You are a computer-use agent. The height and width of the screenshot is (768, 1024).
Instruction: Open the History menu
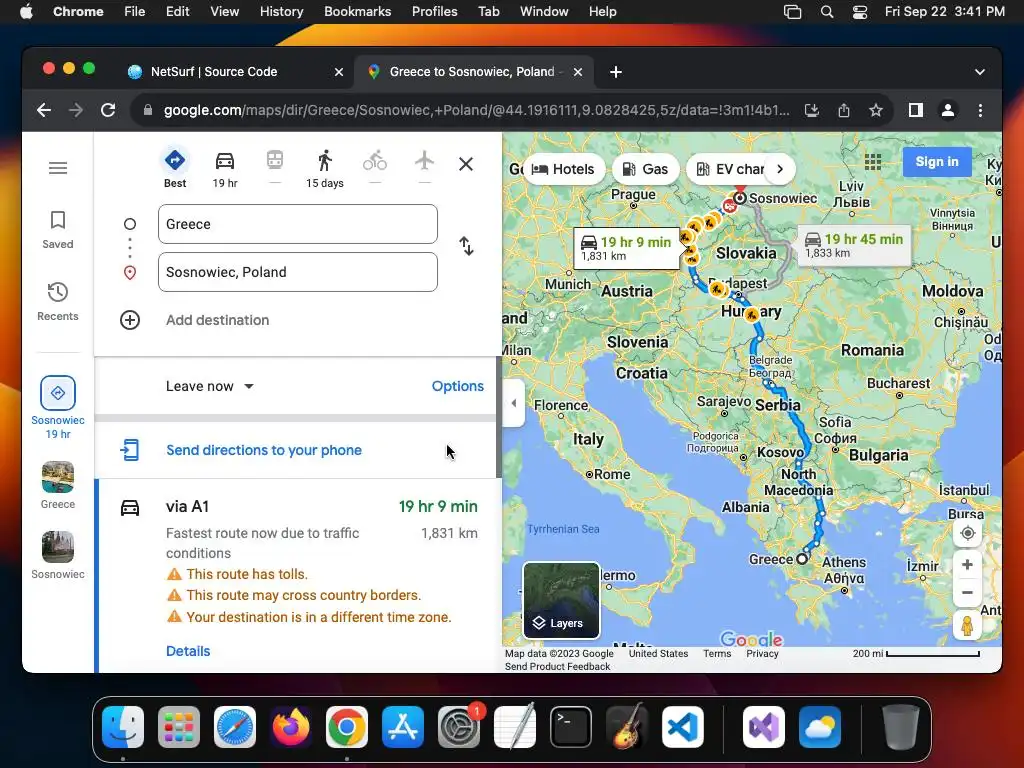pos(281,12)
